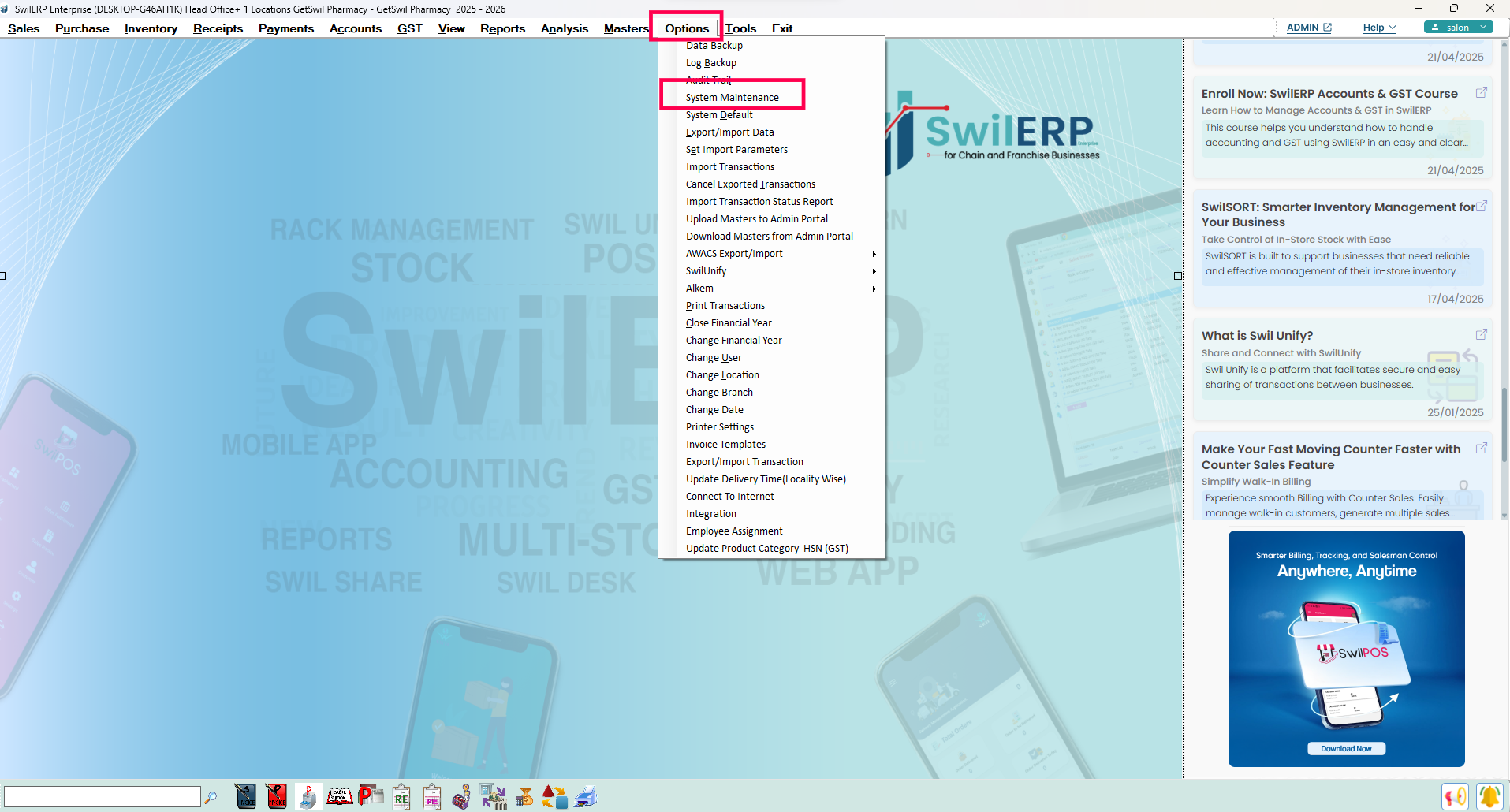This screenshot has width=1510, height=812.
Task: Open the Order Book toolbar icon
Action: 340,796
